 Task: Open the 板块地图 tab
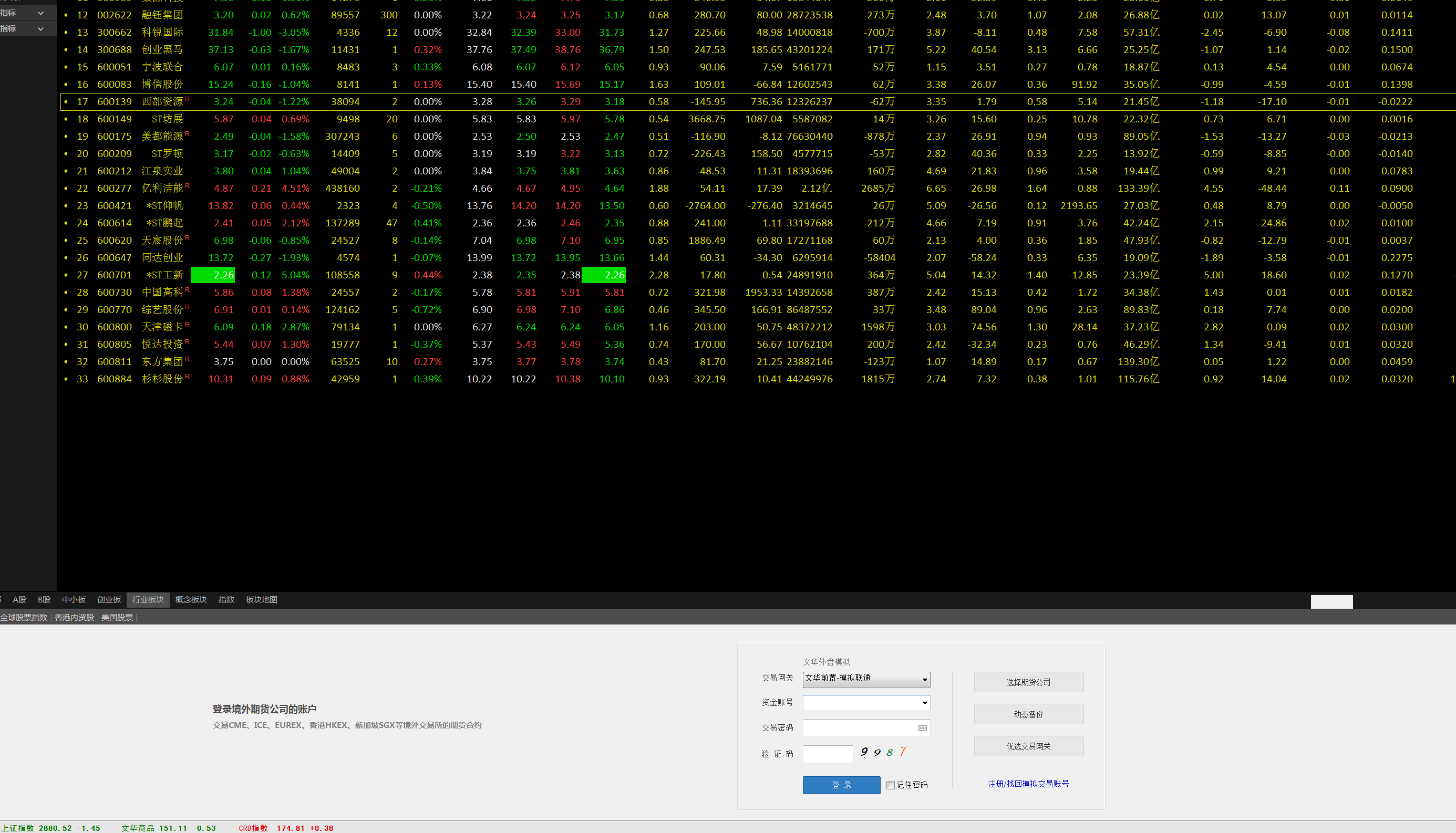pyautogui.click(x=262, y=600)
